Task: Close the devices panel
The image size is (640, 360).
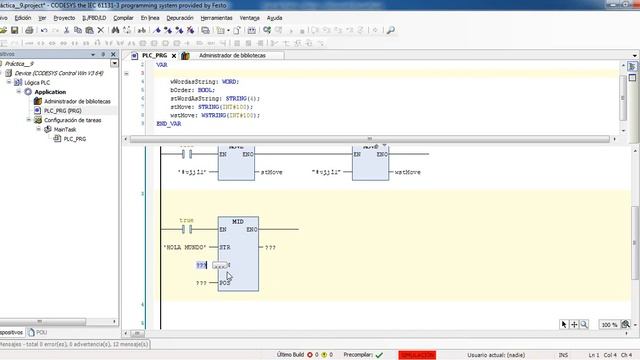Action: tap(113, 54)
